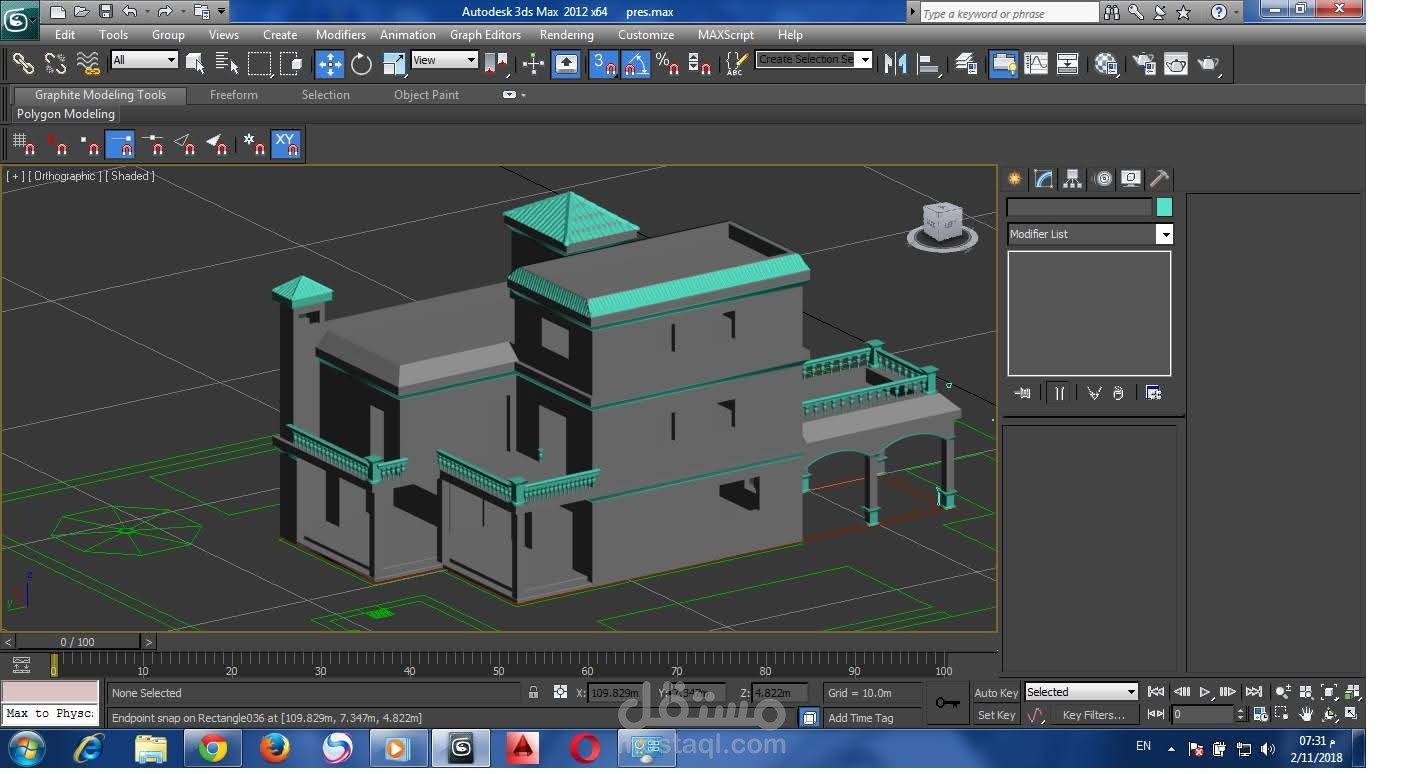
Task: Toggle Snap to Endpoint
Action: pos(121,145)
